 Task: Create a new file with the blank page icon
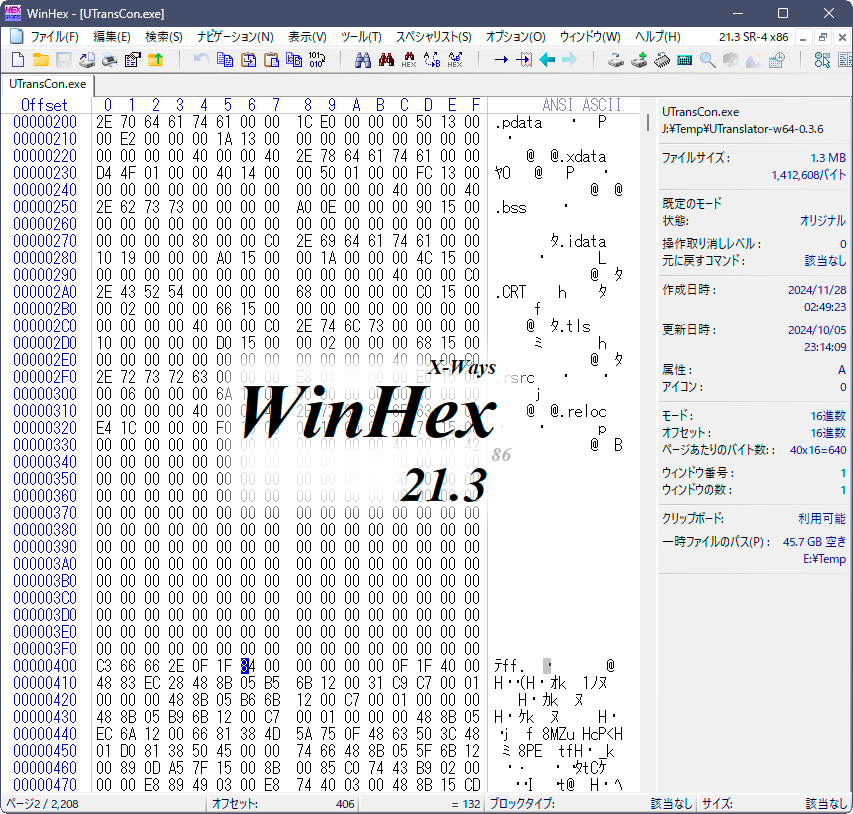[x=17, y=61]
